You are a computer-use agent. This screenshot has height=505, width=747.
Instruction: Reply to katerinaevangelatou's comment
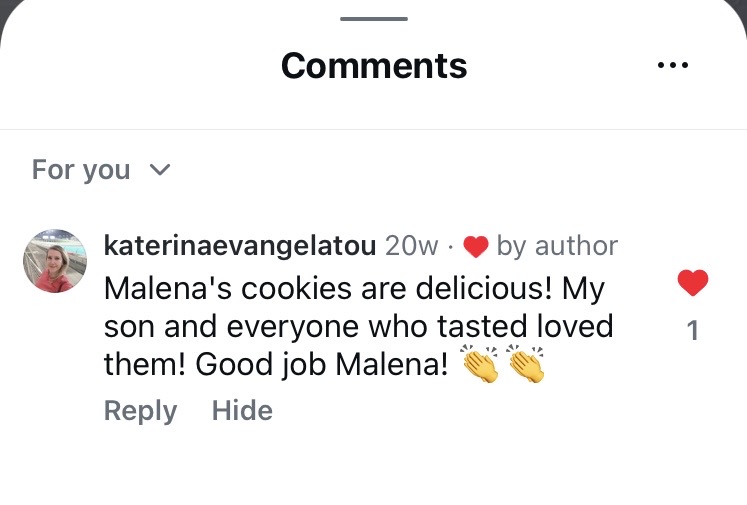point(140,411)
